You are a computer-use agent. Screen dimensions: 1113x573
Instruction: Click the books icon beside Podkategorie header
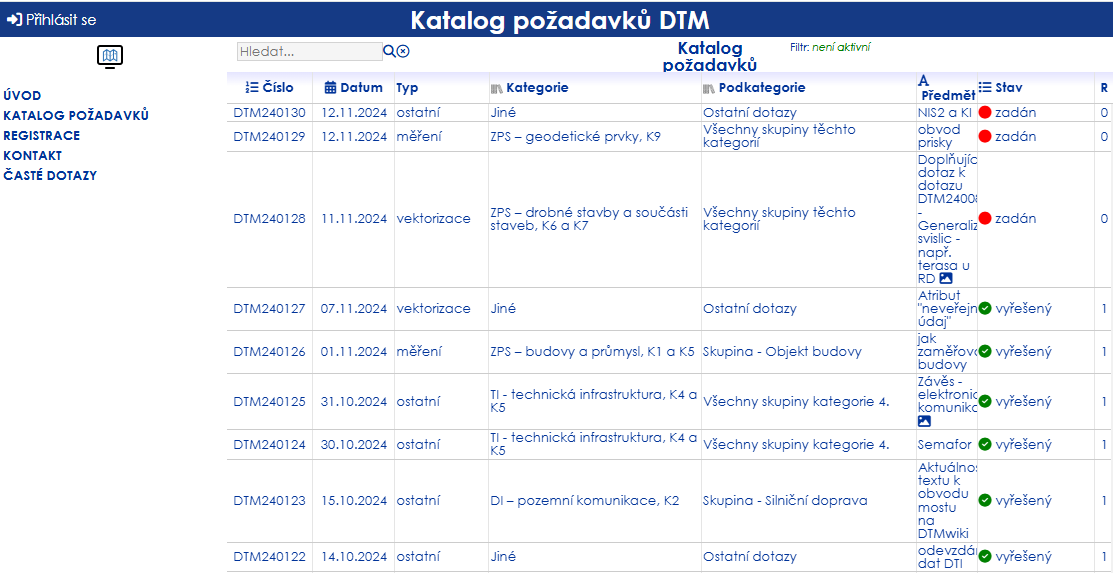click(709, 88)
